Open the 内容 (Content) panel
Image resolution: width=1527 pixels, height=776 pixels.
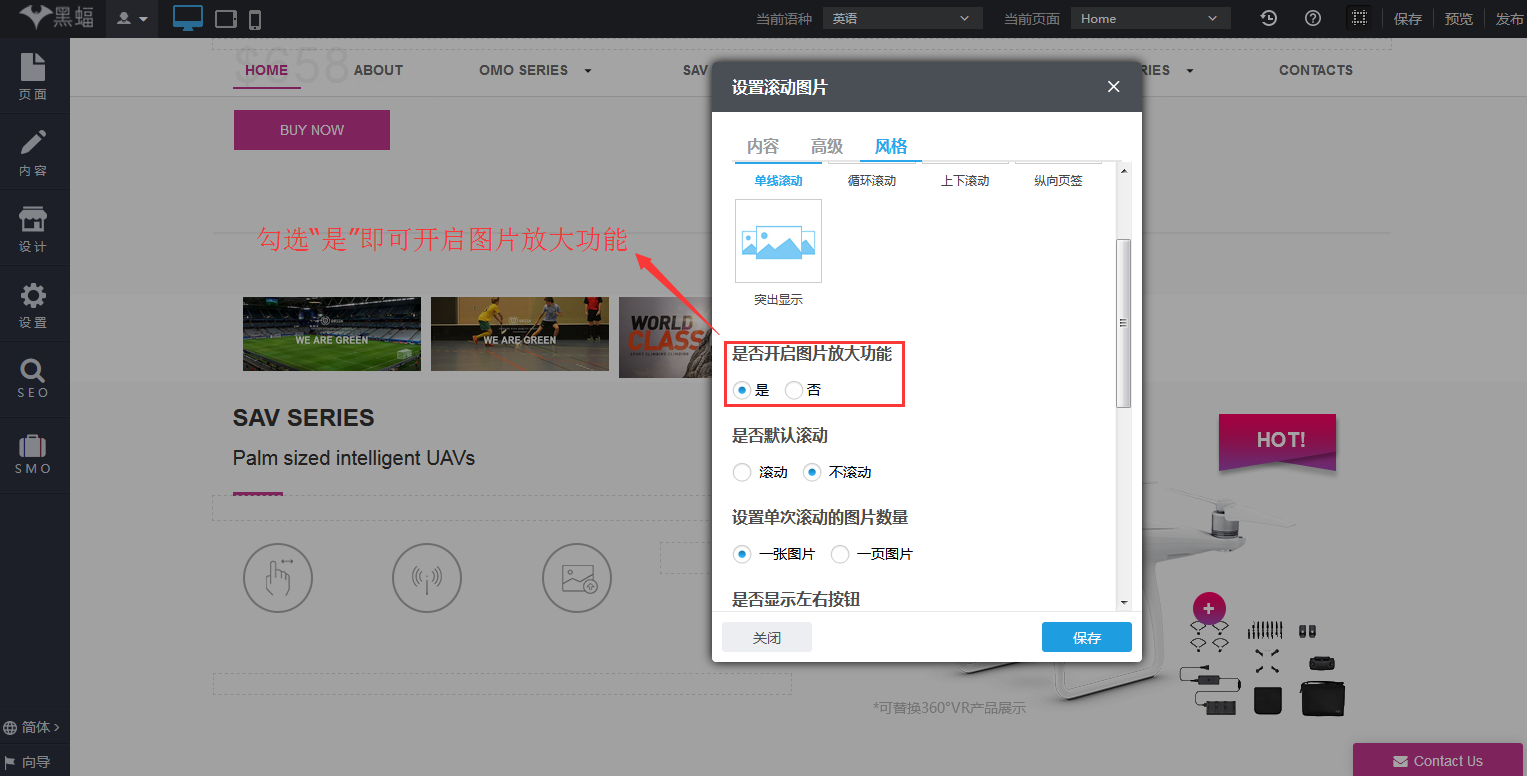point(34,152)
